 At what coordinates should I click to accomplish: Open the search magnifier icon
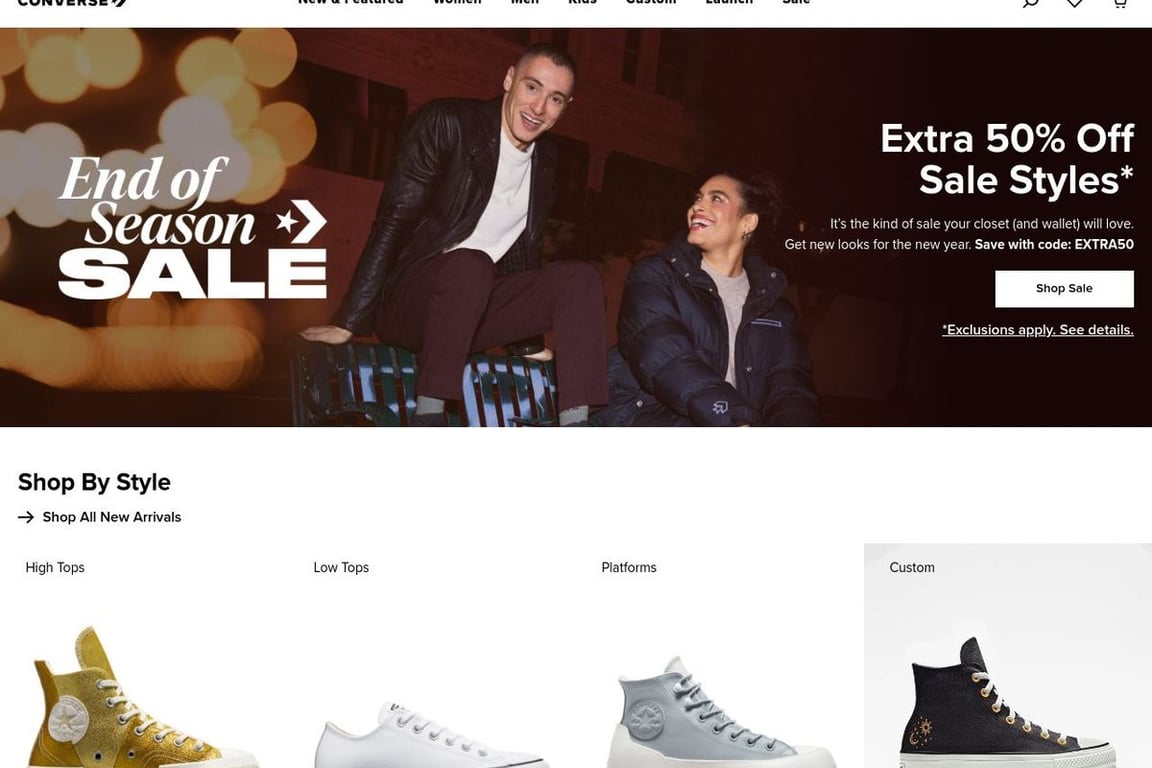click(1031, 3)
